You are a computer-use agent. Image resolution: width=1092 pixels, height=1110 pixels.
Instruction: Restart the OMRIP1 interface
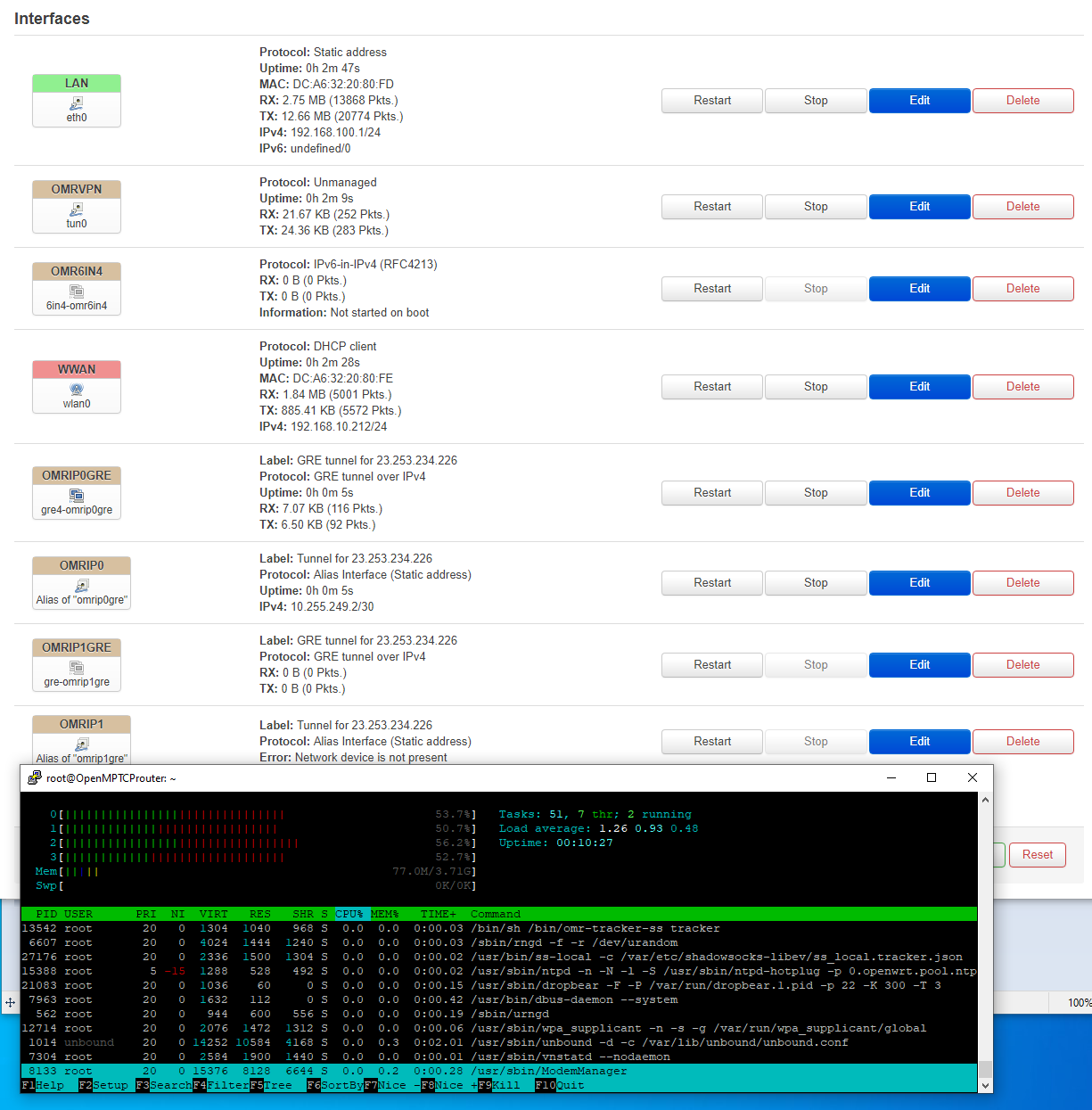coord(712,742)
